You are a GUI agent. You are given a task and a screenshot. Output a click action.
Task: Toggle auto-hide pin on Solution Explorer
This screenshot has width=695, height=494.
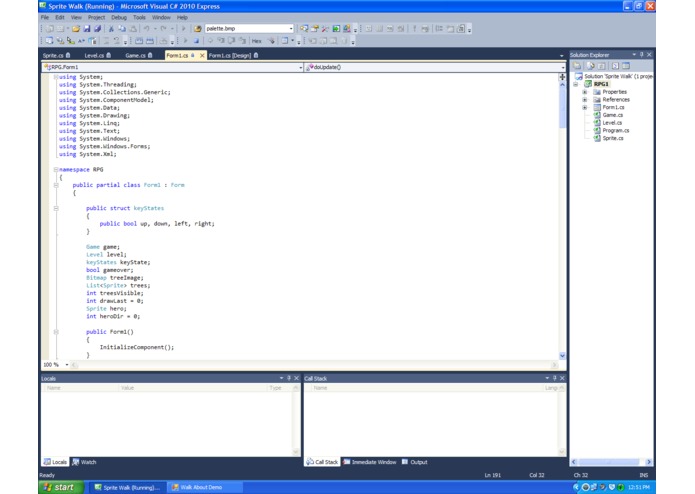coord(641,54)
